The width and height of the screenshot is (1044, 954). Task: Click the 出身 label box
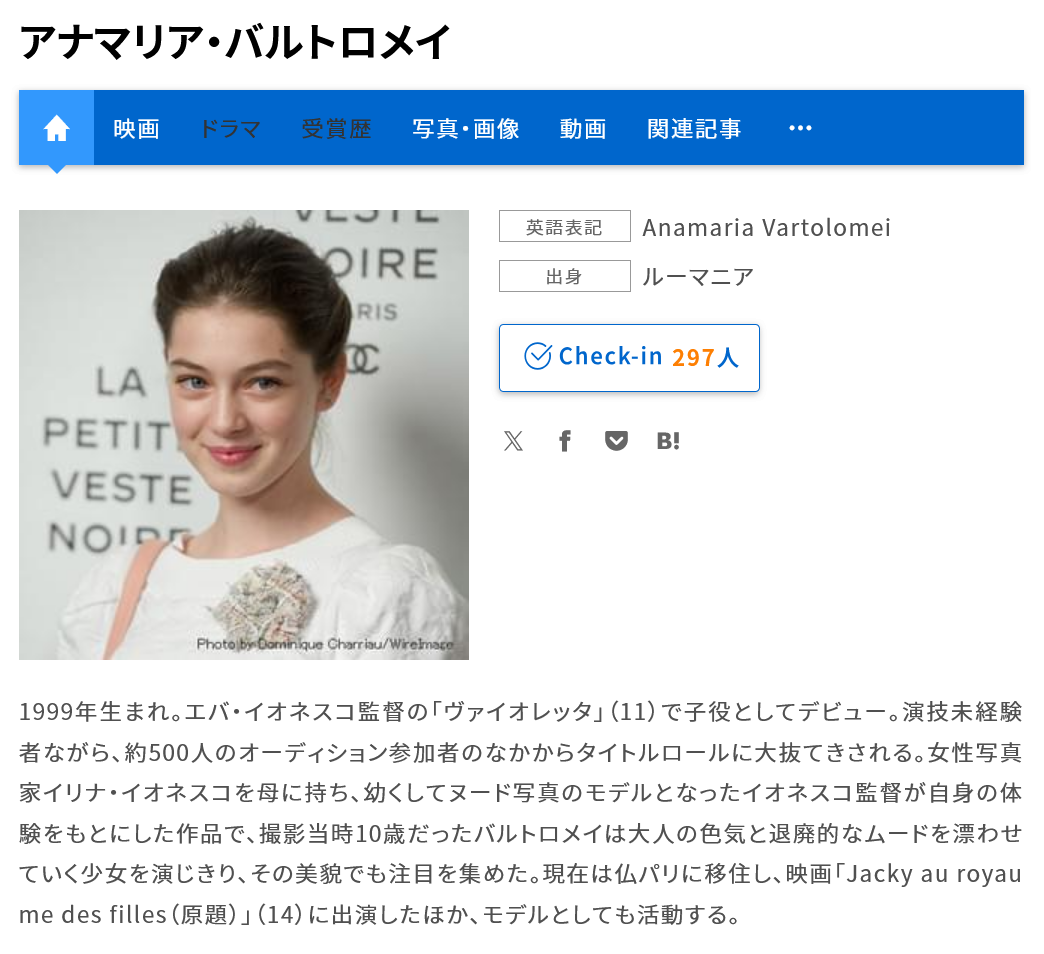(565, 276)
